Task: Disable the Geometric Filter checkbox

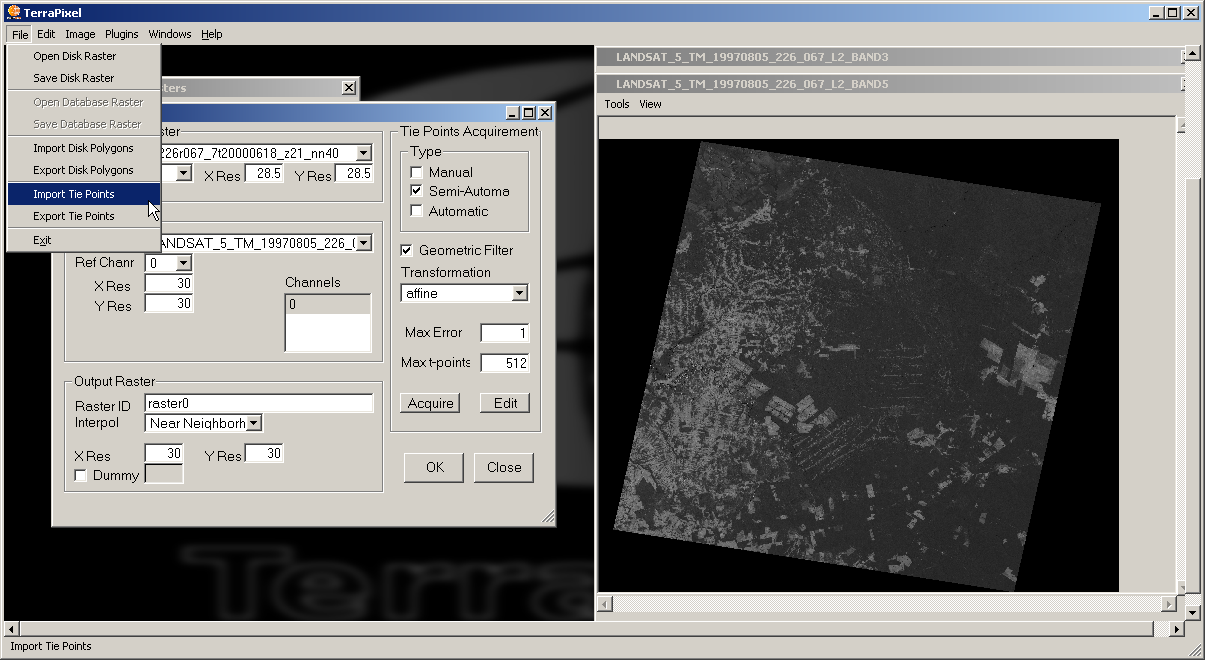Action: coord(407,251)
